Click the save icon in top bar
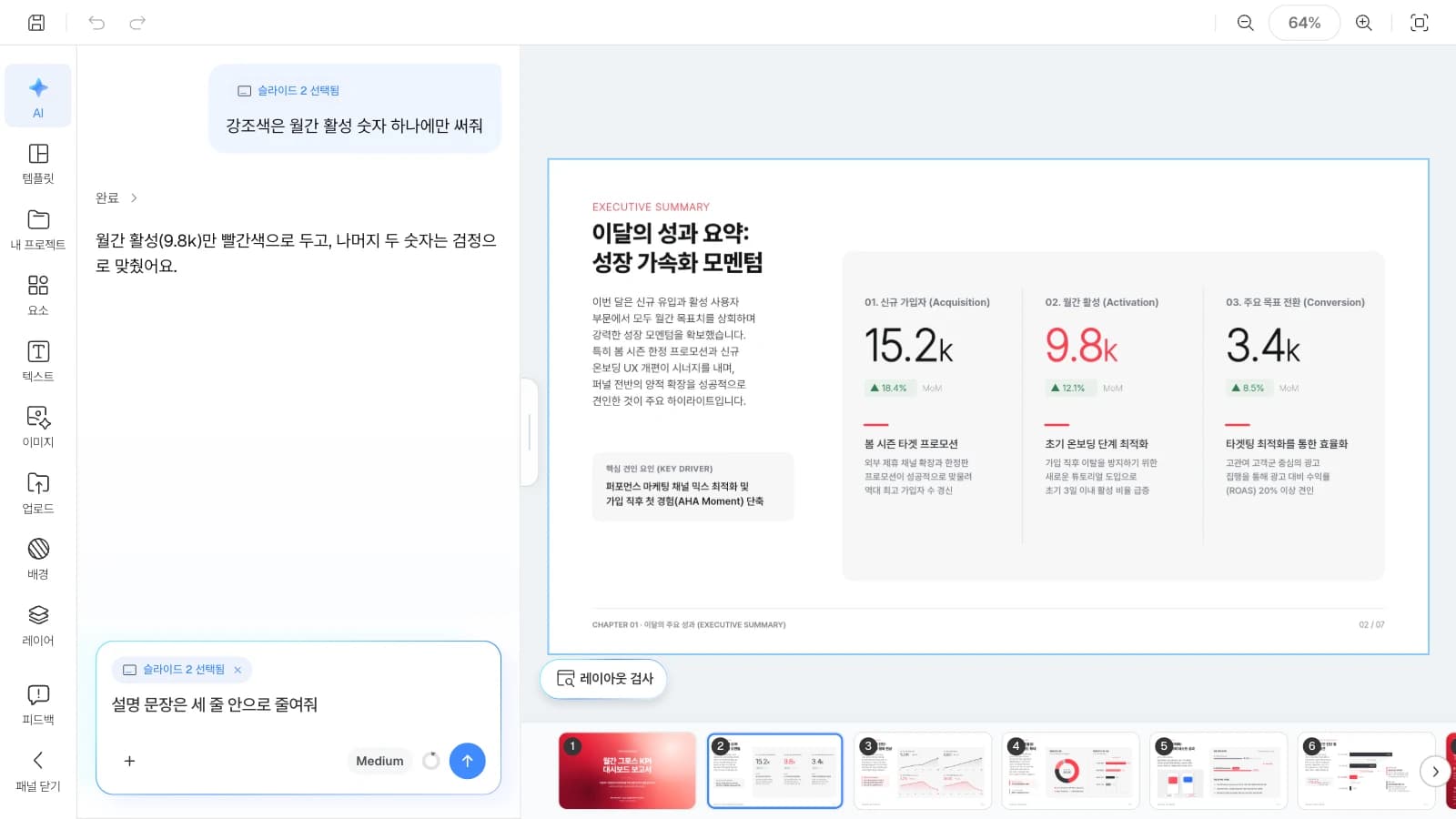This screenshot has height=819, width=1456. click(x=36, y=23)
